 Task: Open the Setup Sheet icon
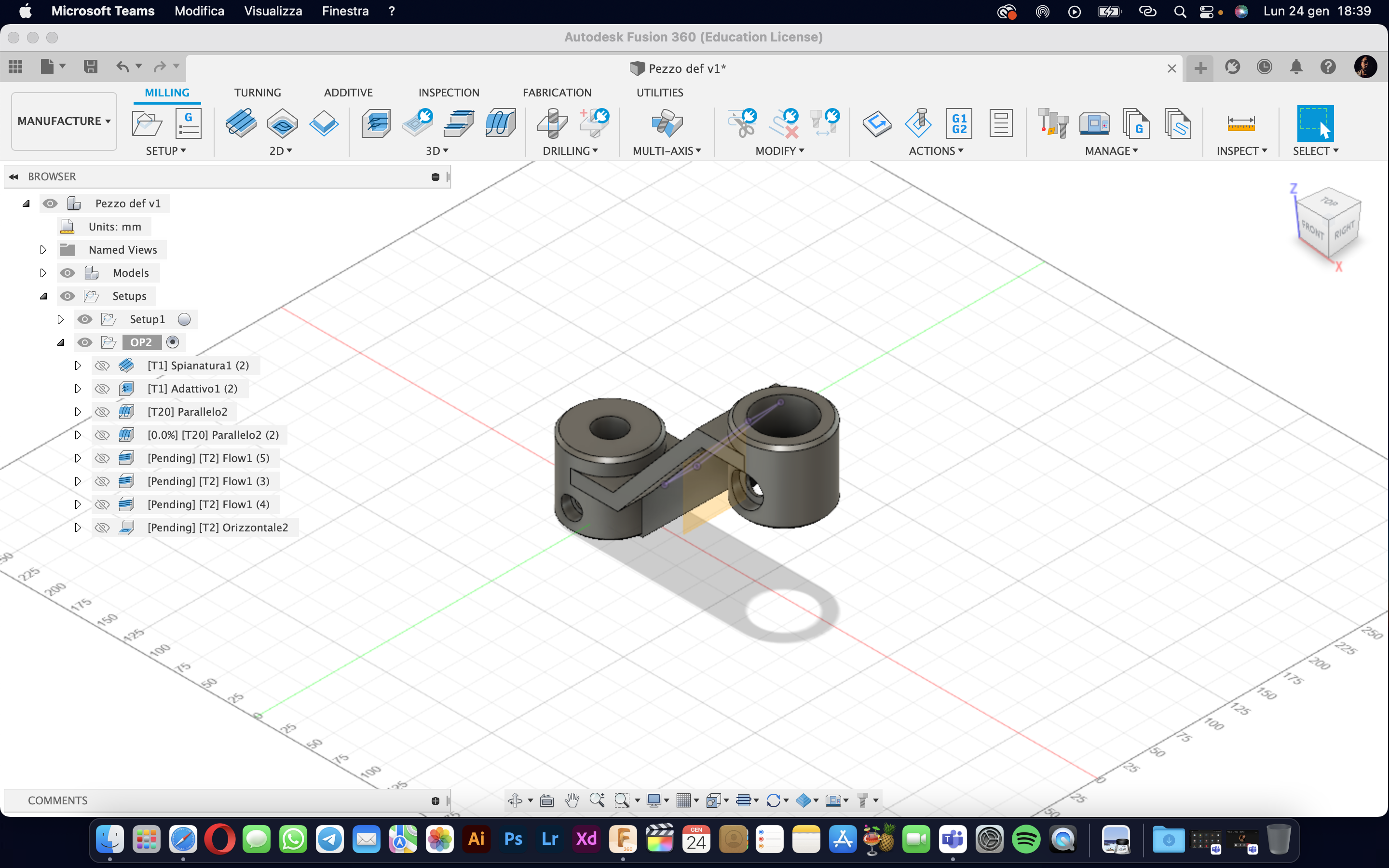click(x=1000, y=123)
